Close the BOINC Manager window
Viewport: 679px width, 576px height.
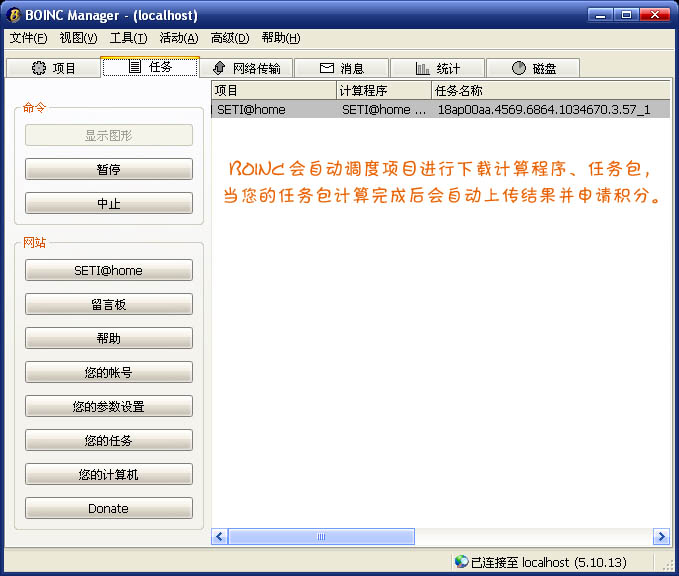[x=655, y=15]
